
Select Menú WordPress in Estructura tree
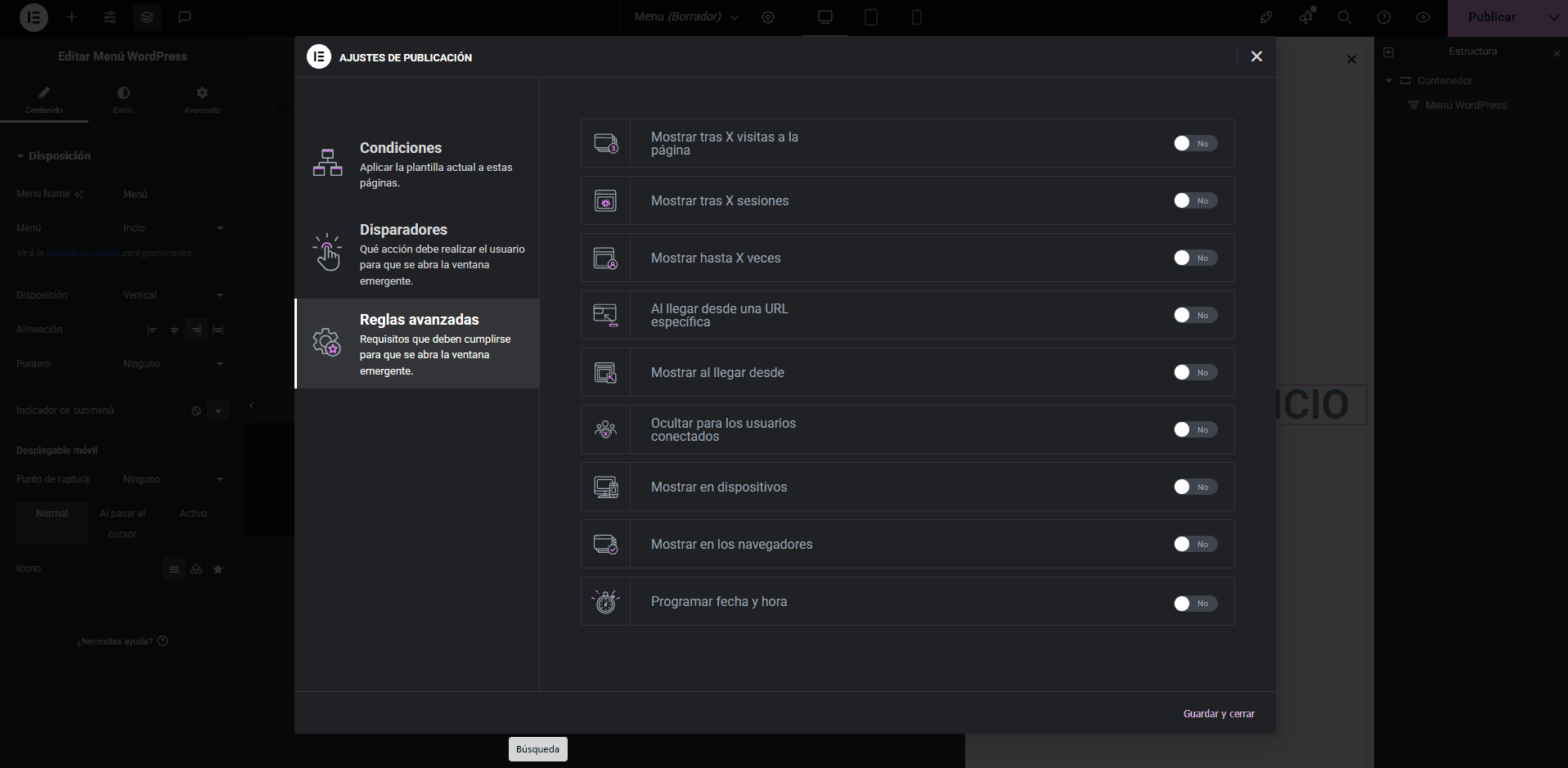click(x=1466, y=106)
